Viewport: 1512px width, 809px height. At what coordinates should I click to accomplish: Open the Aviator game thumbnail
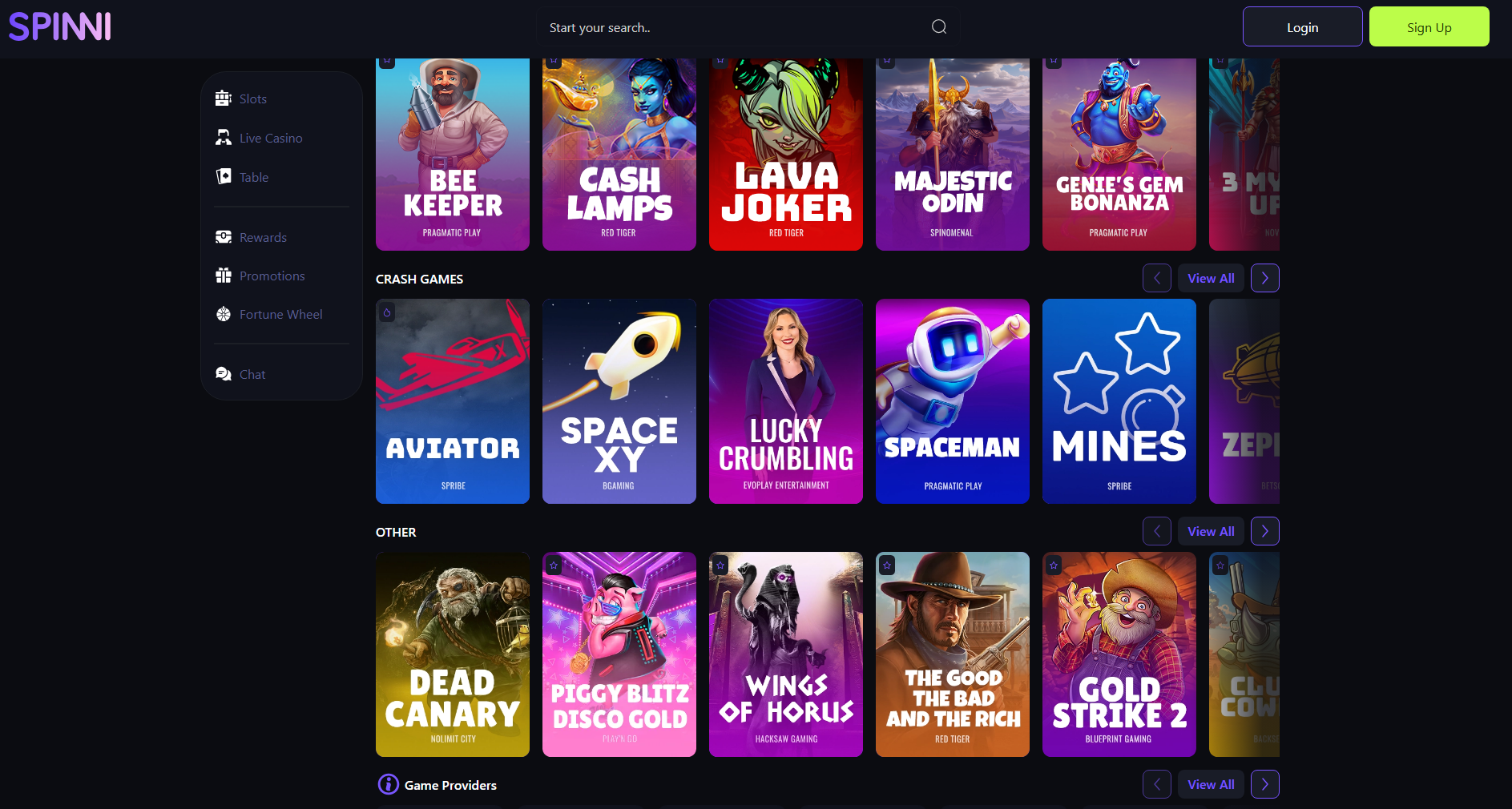click(x=453, y=401)
